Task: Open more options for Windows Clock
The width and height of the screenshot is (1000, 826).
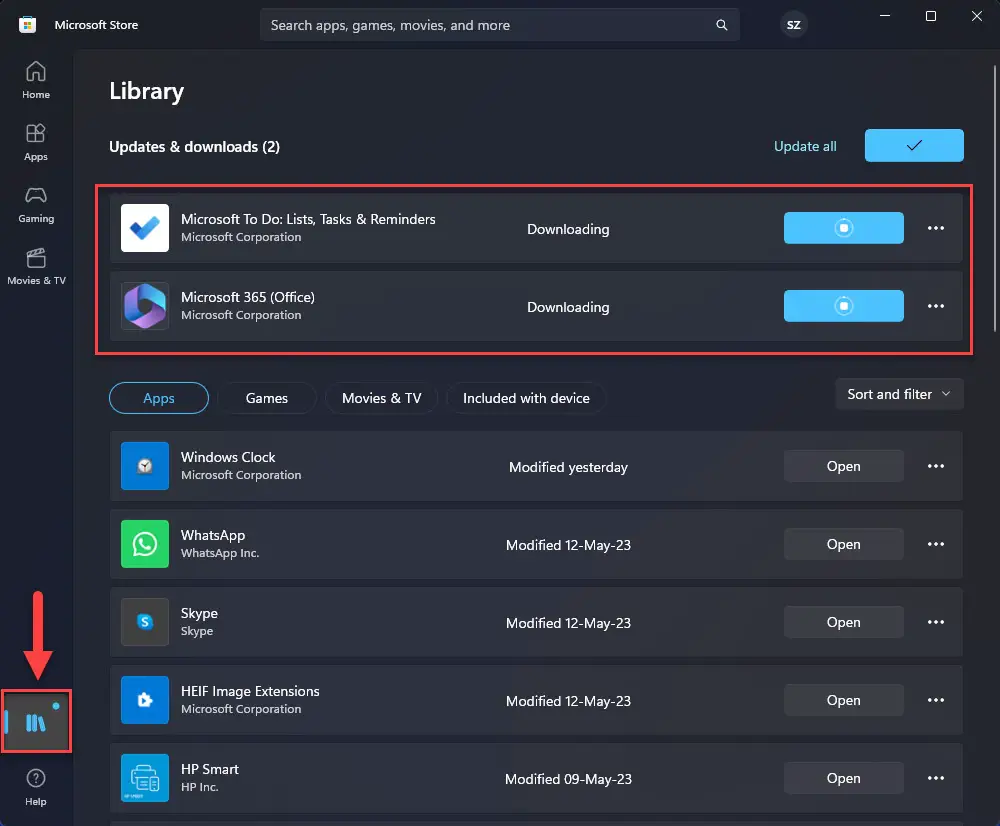Action: click(936, 466)
